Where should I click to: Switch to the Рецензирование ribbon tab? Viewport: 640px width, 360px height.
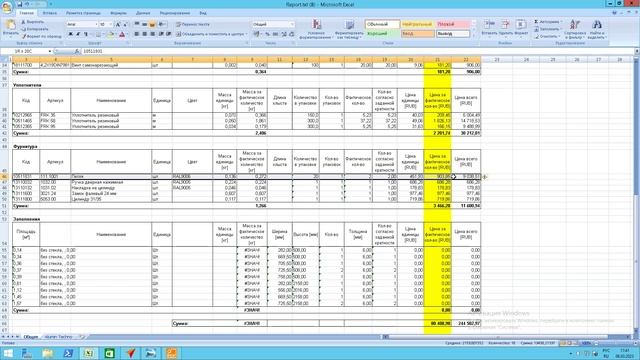coord(175,13)
